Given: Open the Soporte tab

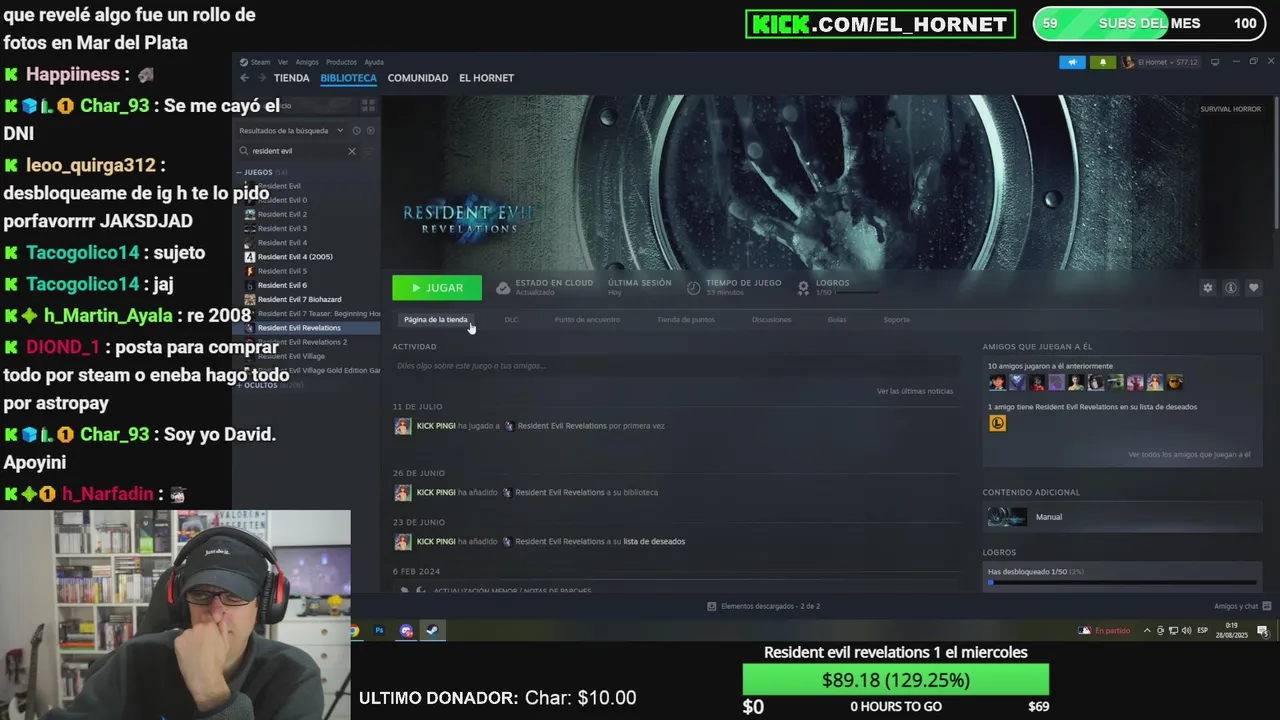Looking at the screenshot, I should coord(897,320).
